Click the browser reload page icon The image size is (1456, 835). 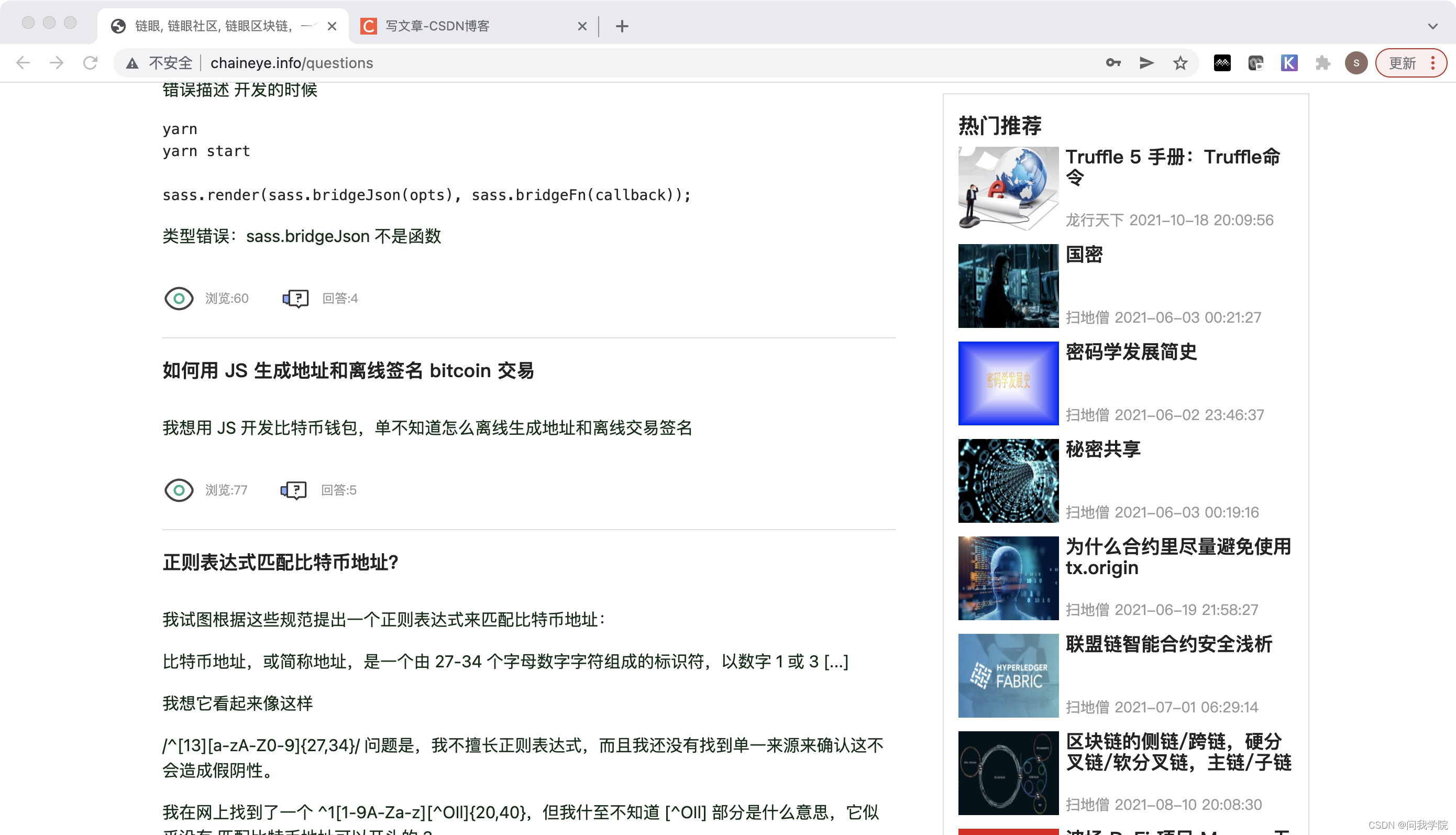[90, 62]
